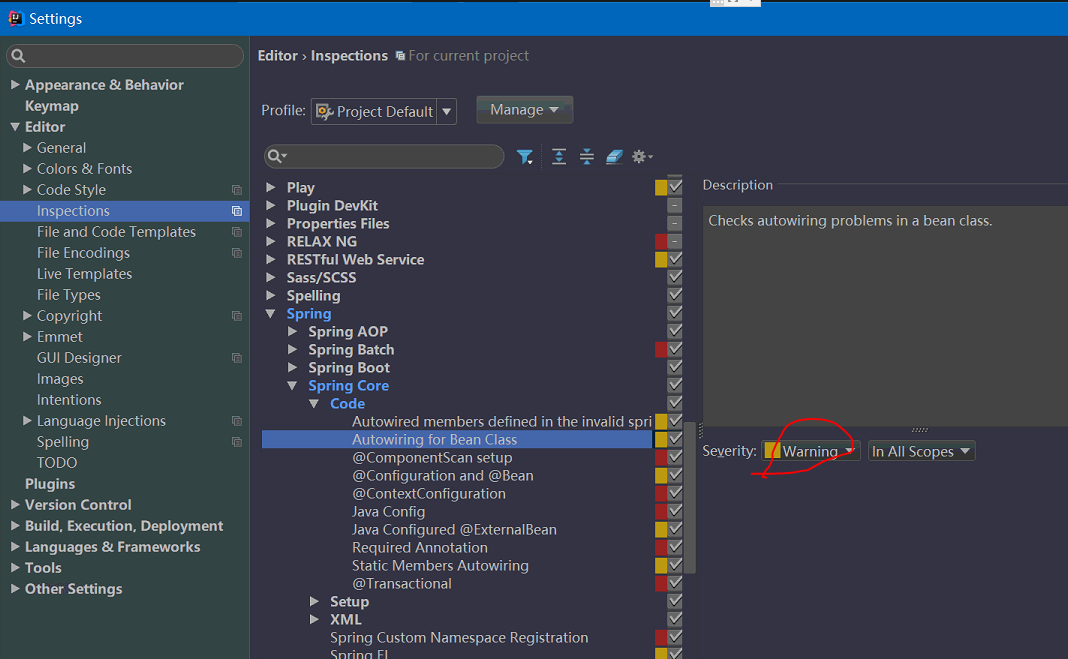Image resolution: width=1068 pixels, height=659 pixels.
Task: Open the In All Scopes dropdown
Action: tap(922, 451)
